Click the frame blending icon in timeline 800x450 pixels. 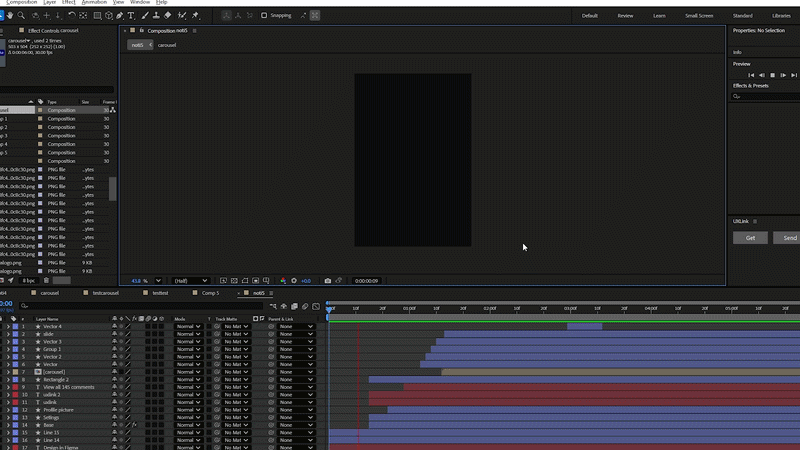click(x=294, y=306)
